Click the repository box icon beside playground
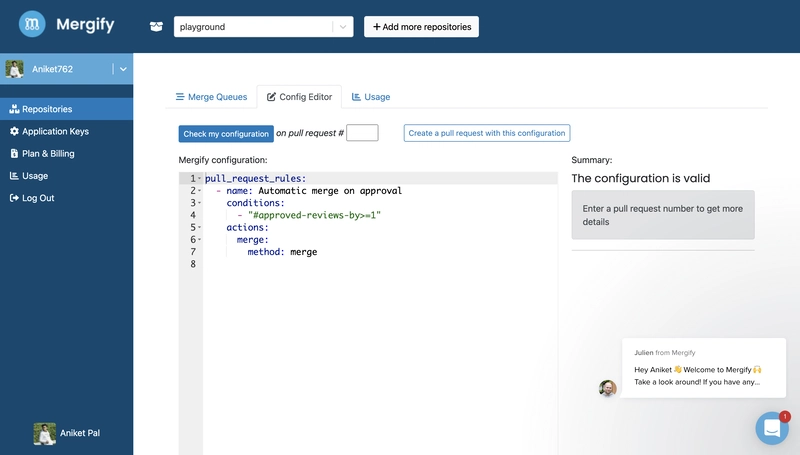The height and width of the screenshot is (455, 800). pos(156,27)
